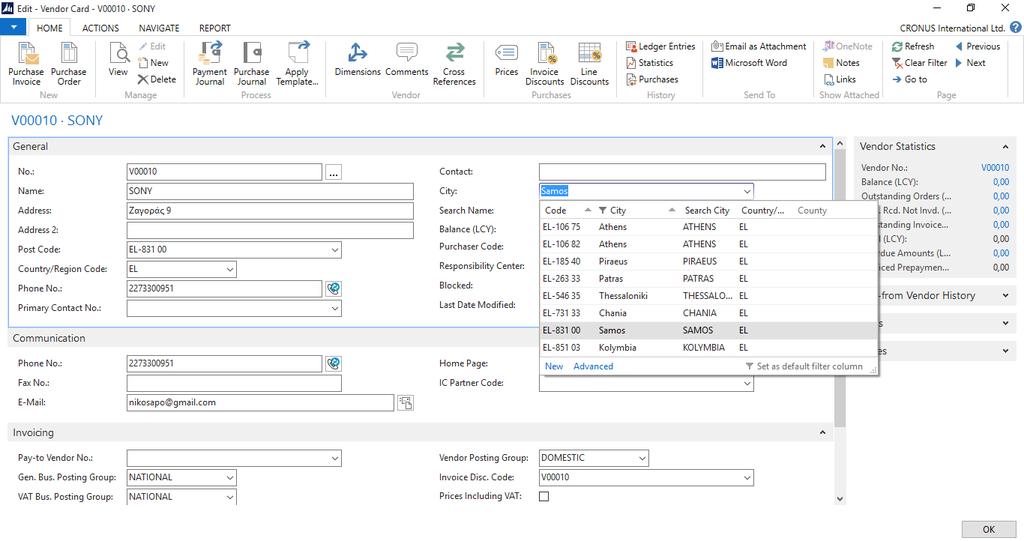The height and width of the screenshot is (541, 1024).
Task: Send as Email Attachment
Action: (x=759, y=46)
